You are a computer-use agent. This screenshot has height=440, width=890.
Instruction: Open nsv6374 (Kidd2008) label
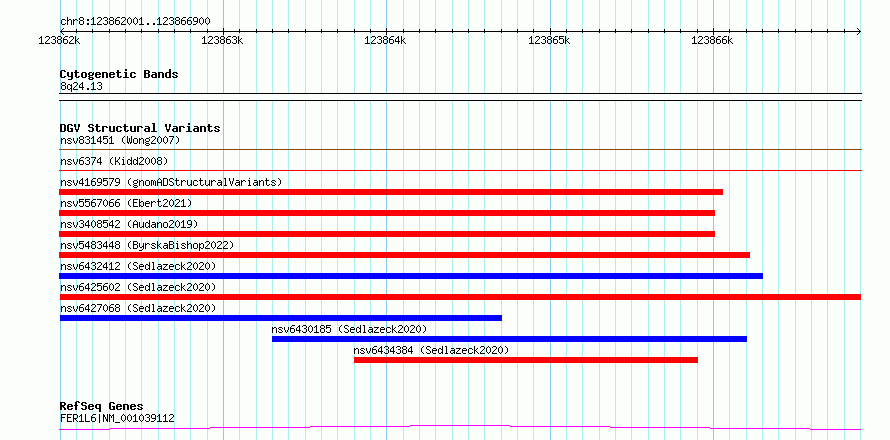[114, 161]
